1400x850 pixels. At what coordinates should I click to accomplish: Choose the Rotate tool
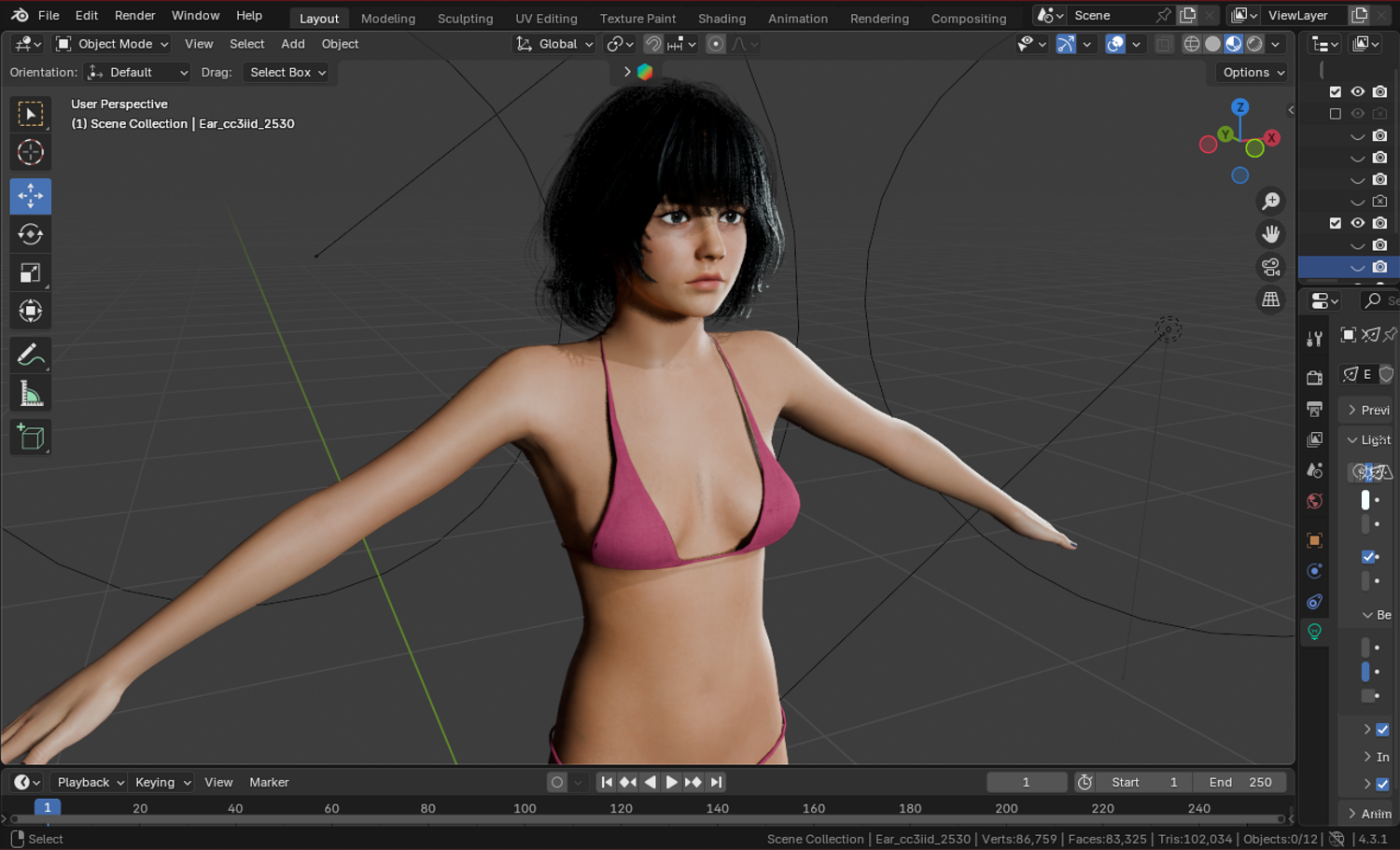31,234
